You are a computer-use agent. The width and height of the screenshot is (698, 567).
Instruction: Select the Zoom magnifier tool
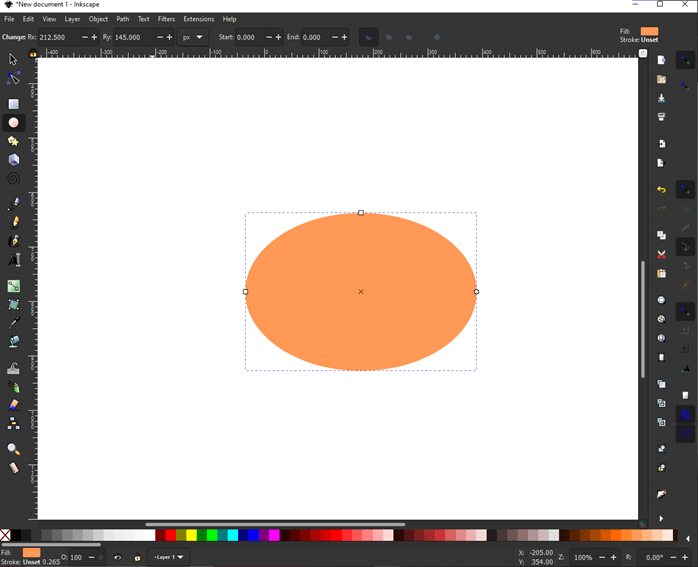click(x=13, y=450)
